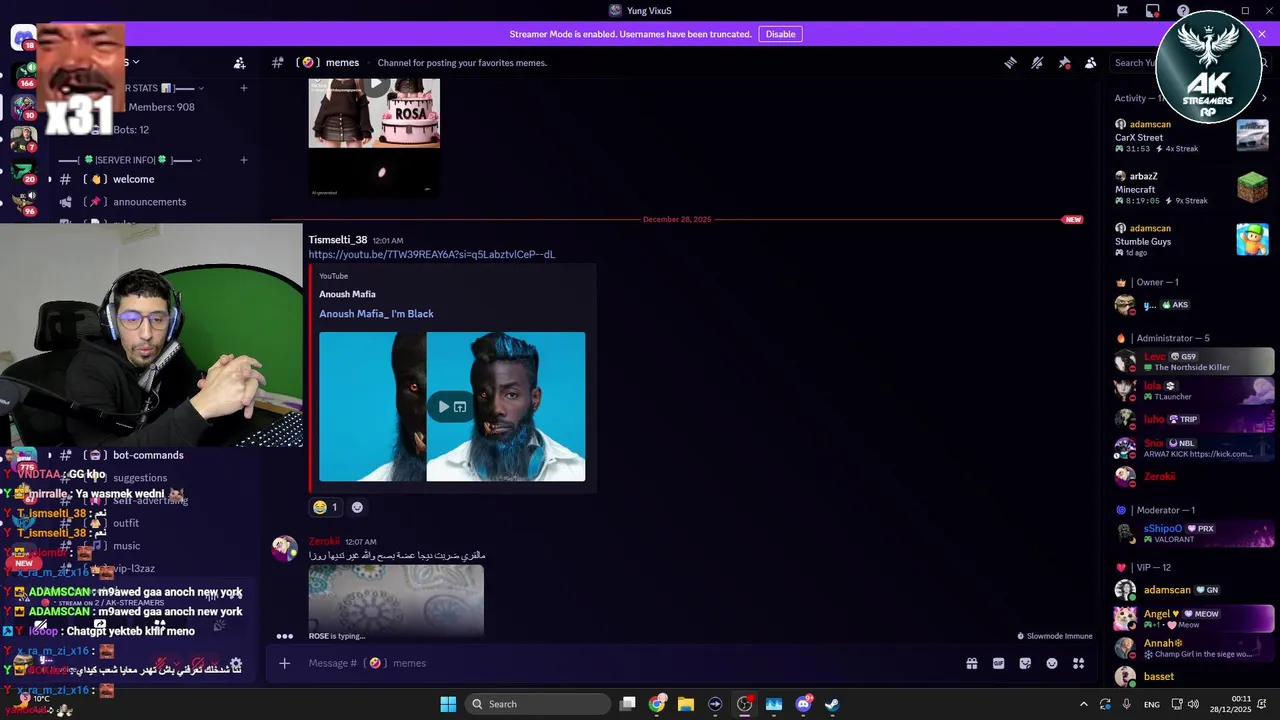This screenshot has height=720, width=1280.
Task: Open arbazZ Minecraft activity card
Action: click(x=1192, y=188)
